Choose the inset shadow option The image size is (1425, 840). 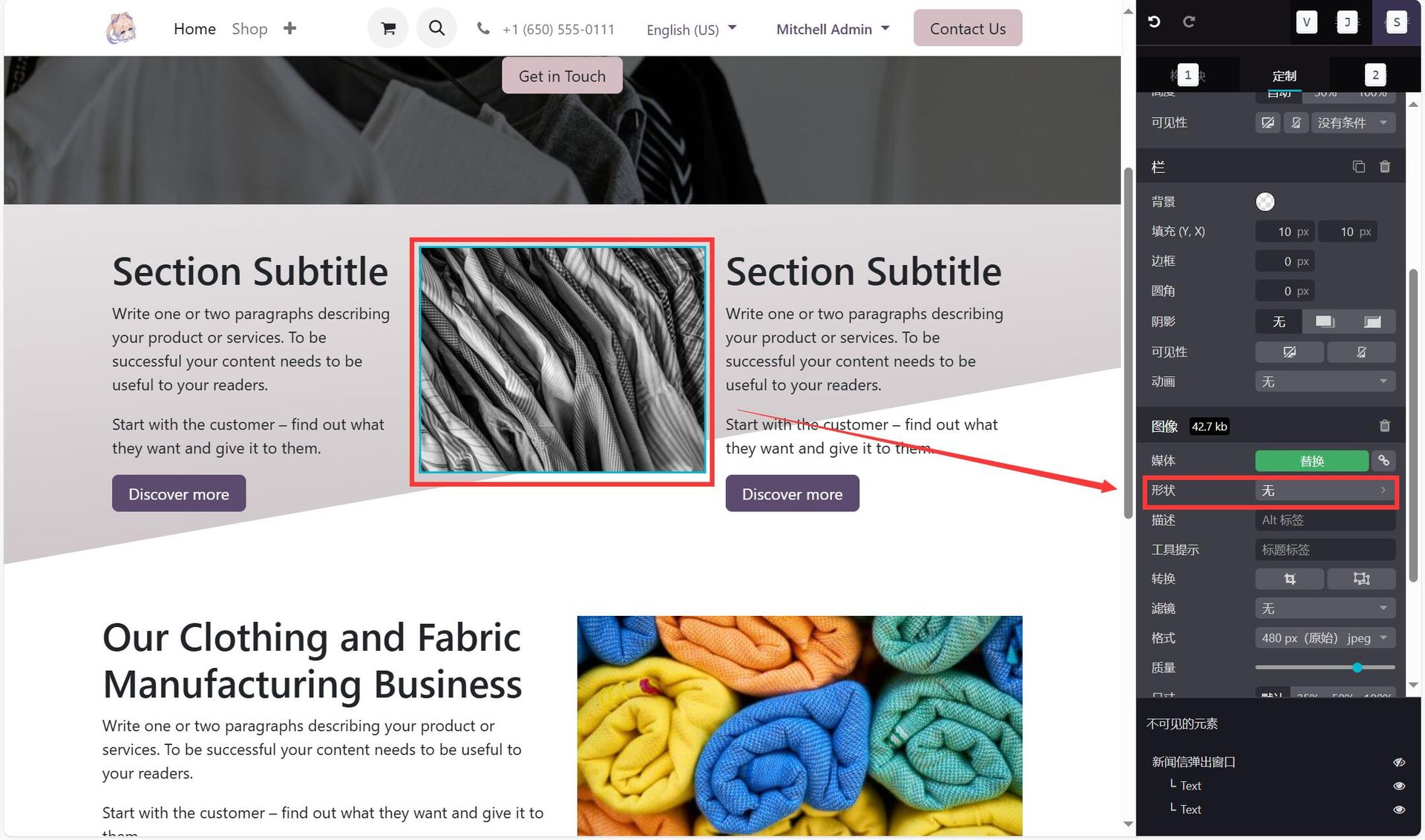1372,321
